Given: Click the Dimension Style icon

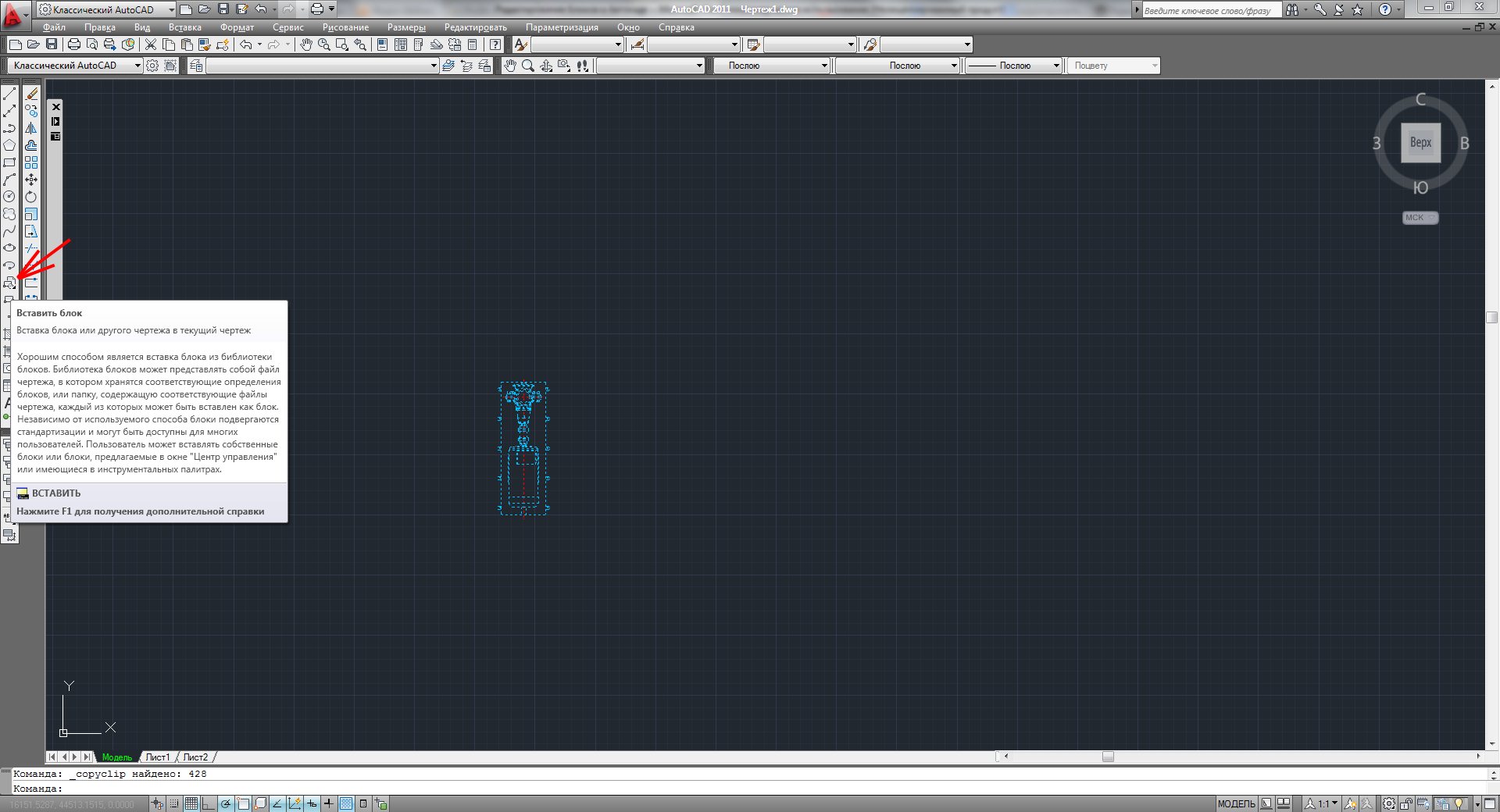Looking at the screenshot, I should click(x=637, y=45).
